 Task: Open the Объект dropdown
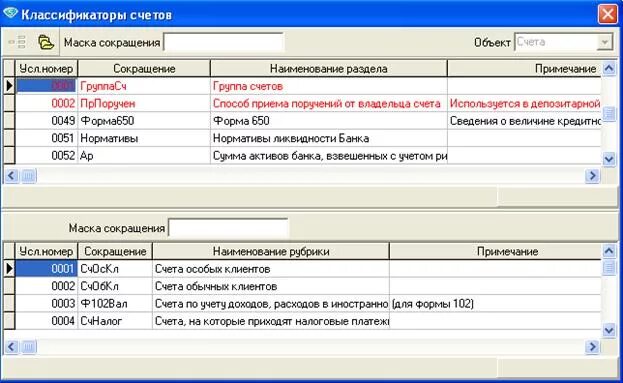(x=604, y=42)
